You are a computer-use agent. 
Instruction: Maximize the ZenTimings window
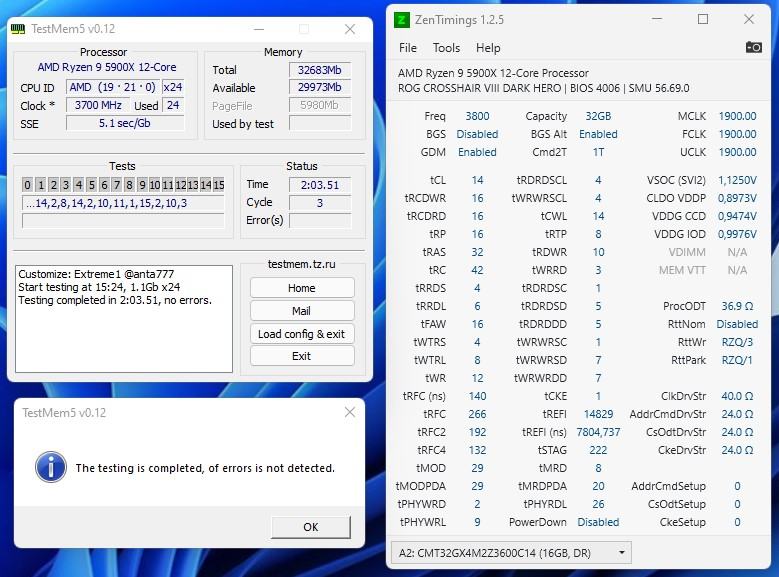702,19
